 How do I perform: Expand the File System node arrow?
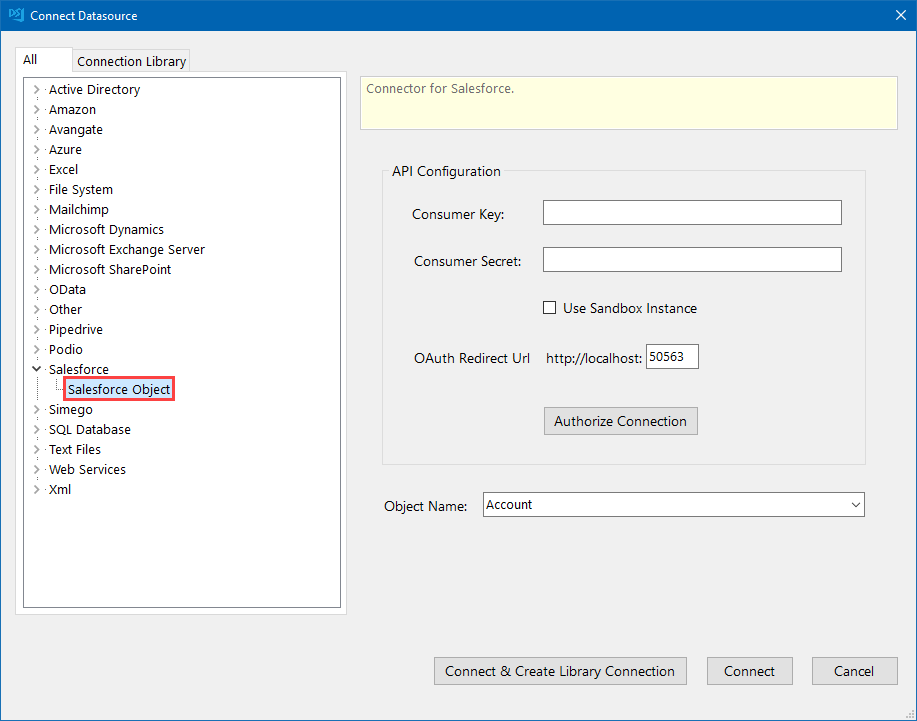[x=36, y=189]
